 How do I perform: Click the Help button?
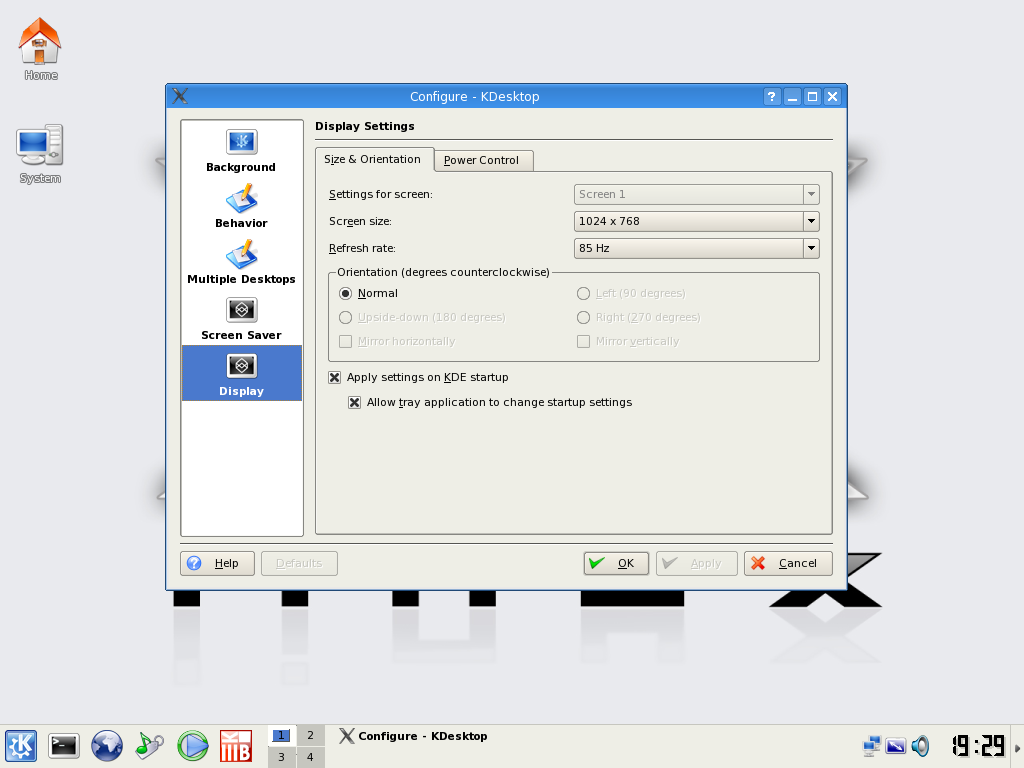[217, 564]
